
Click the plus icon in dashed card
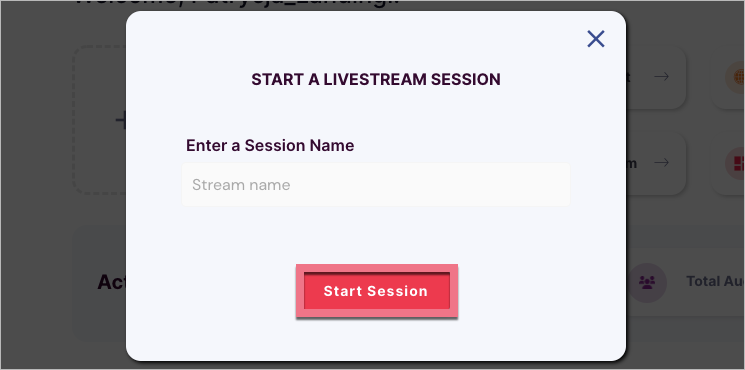(x=121, y=121)
